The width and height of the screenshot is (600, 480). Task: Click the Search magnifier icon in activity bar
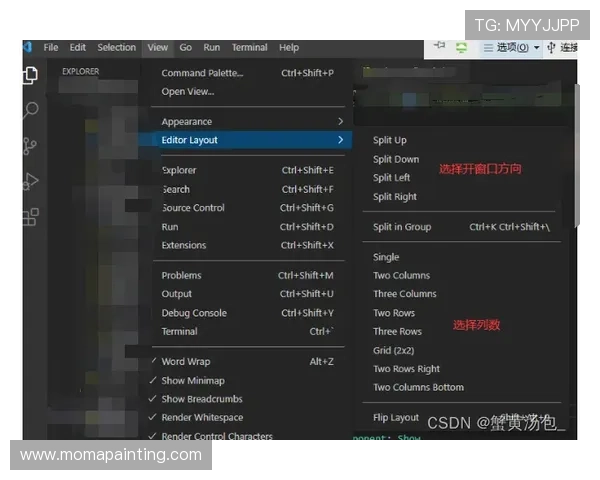coord(30,110)
